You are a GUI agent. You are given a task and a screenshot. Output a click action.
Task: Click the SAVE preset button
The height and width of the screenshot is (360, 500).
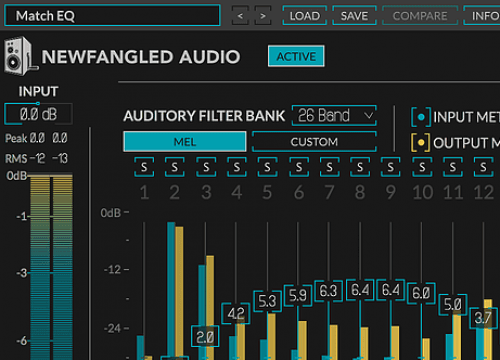point(354,16)
